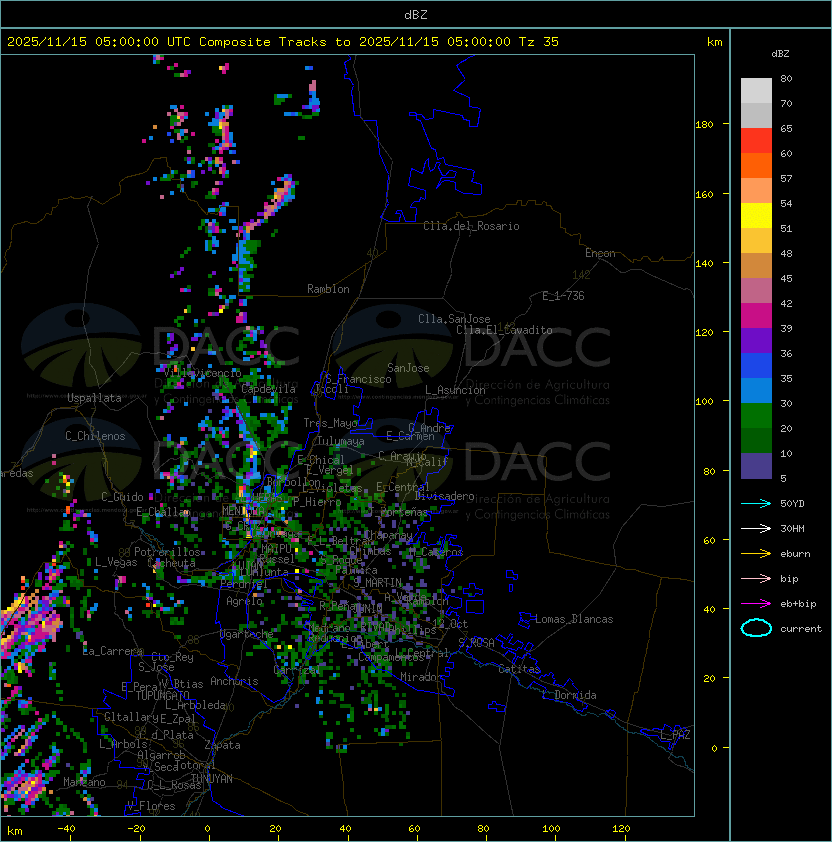832x842 pixels.
Task: Click the 'eburn' legend label
Action: [x=795, y=554]
